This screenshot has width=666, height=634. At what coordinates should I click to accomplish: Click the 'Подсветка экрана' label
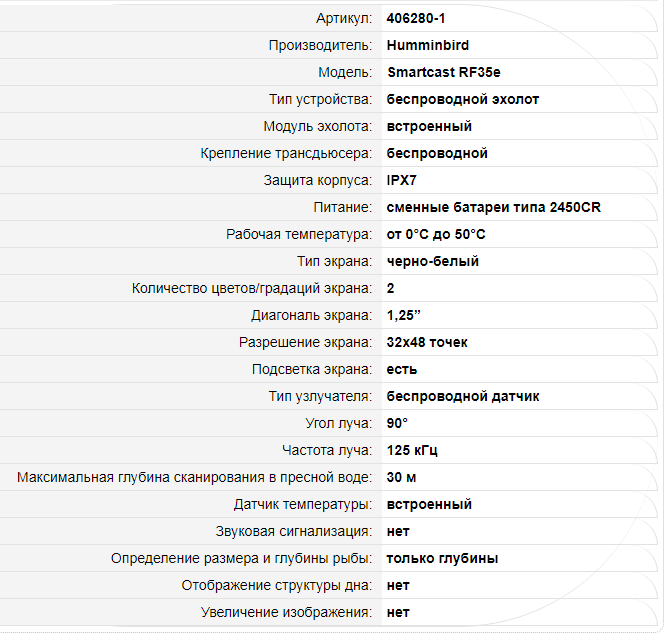pyautogui.click(x=311, y=370)
